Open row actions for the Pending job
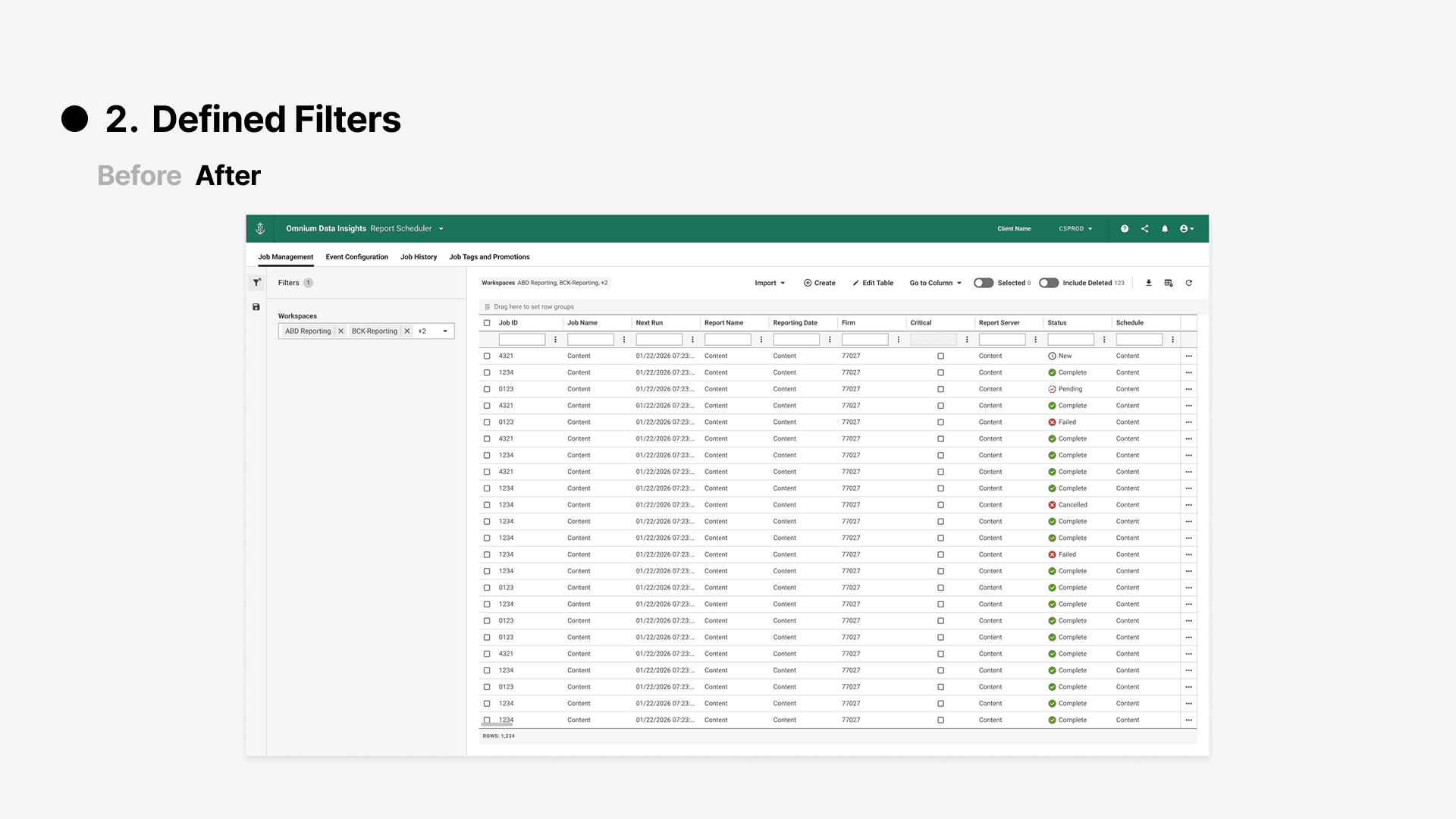The width and height of the screenshot is (1456, 819). 1189,389
